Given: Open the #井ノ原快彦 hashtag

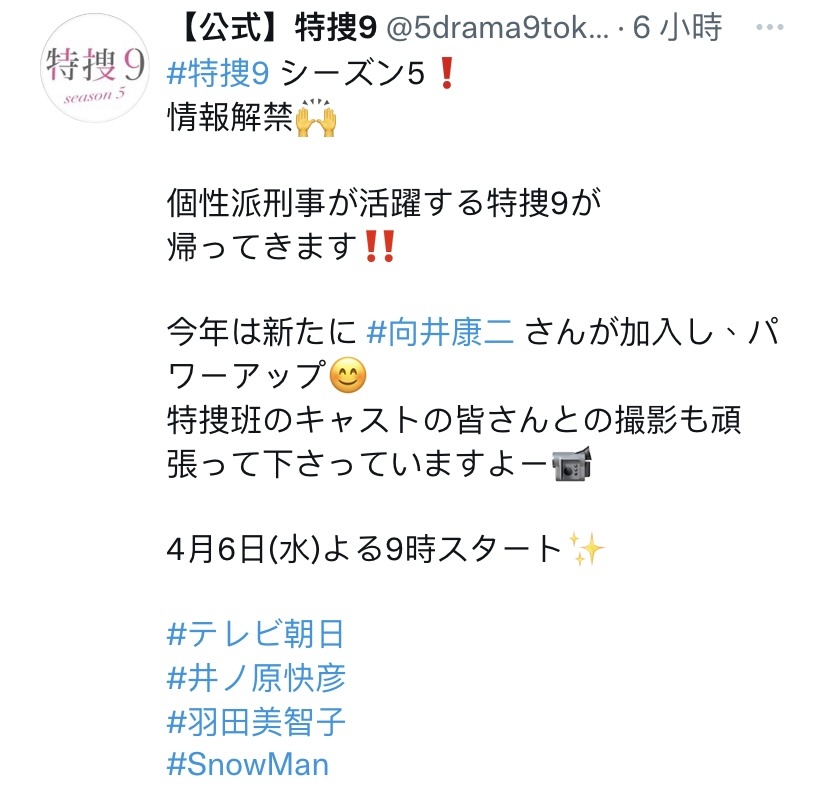Looking at the screenshot, I should pyautogui.click(x=256, y=678).
